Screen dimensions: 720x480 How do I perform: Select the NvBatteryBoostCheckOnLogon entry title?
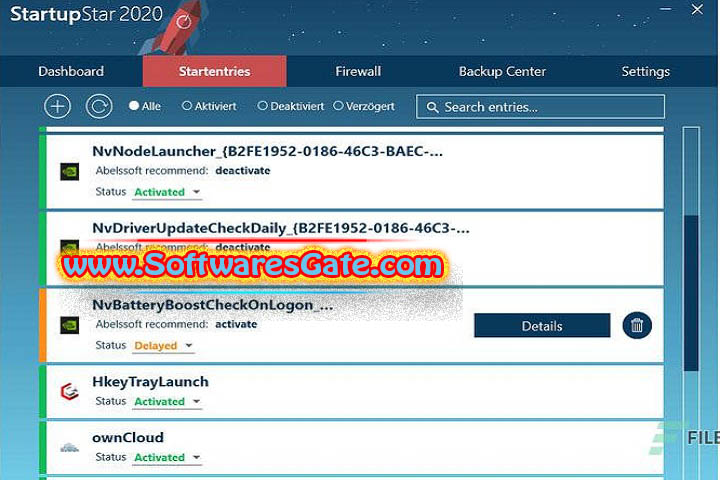tap(213, 305)
